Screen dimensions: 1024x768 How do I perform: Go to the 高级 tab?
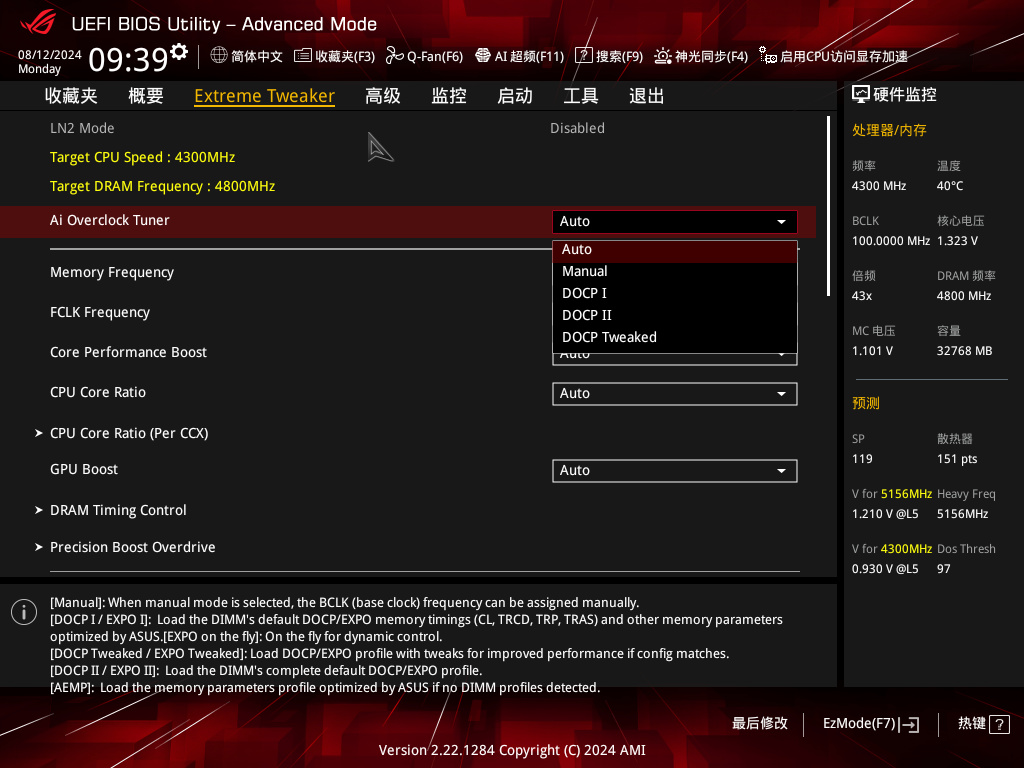point(383,96)
